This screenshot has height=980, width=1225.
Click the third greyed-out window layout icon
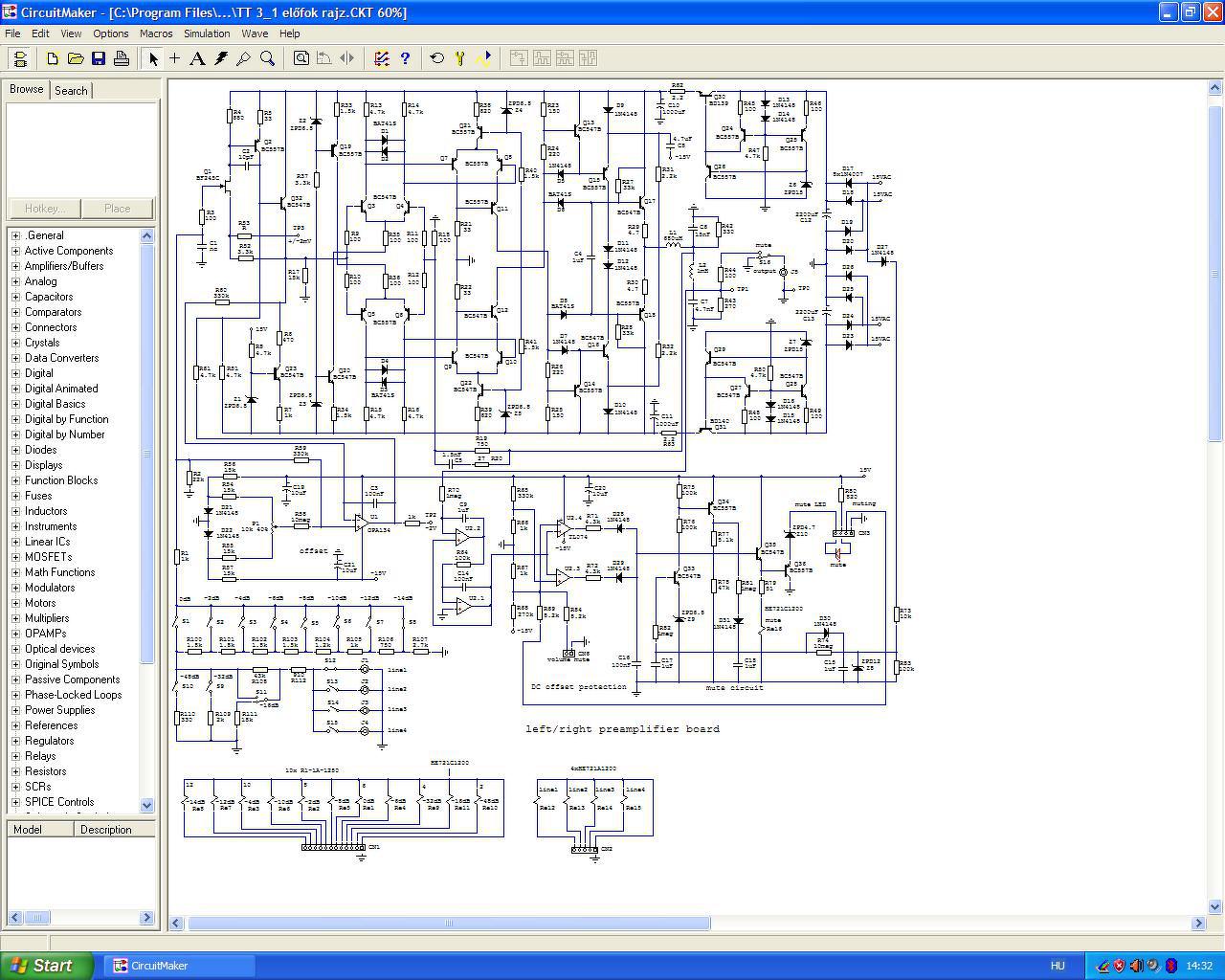click(x=564, y=58)
